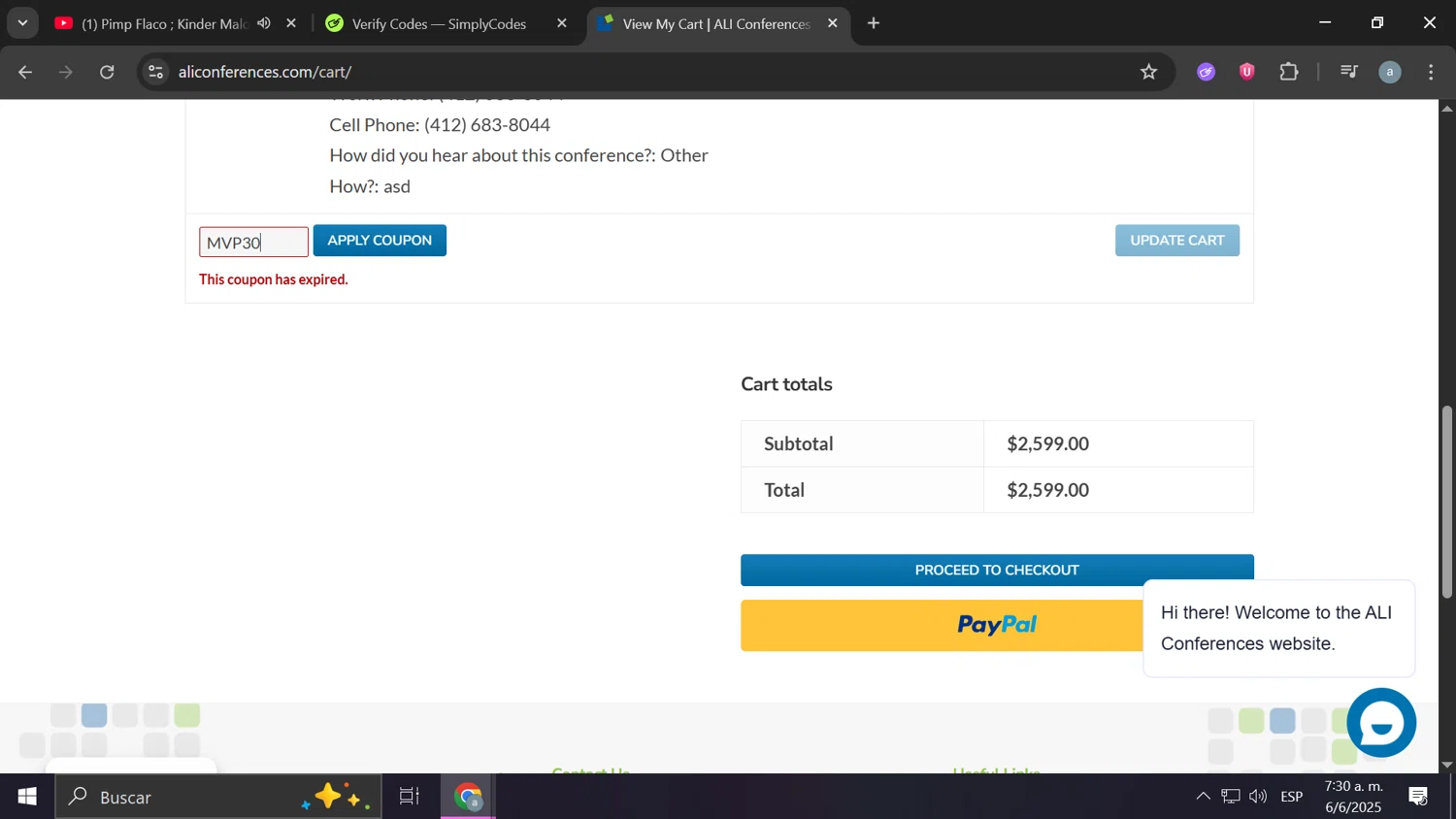
Task: Open the clock showing 7:30 a. m.
Action: pos(1353,797)
